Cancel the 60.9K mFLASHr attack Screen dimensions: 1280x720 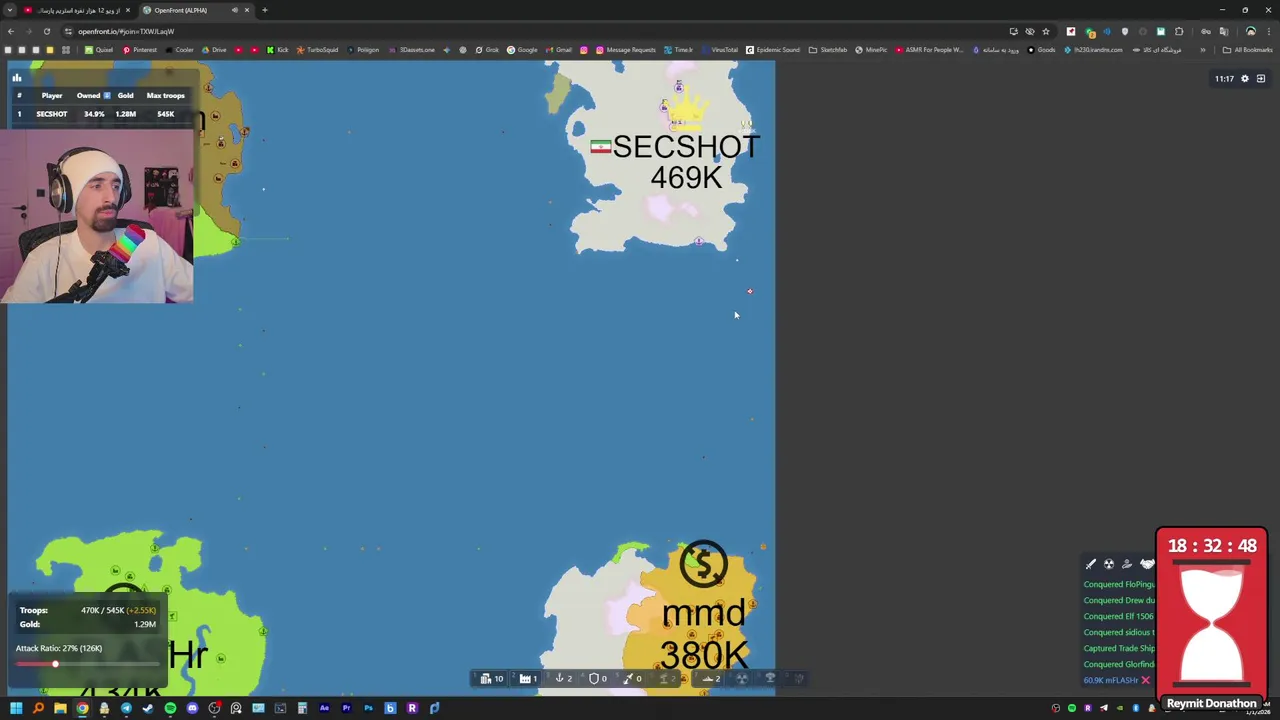pyautogui.click(x=1145, y=680)
